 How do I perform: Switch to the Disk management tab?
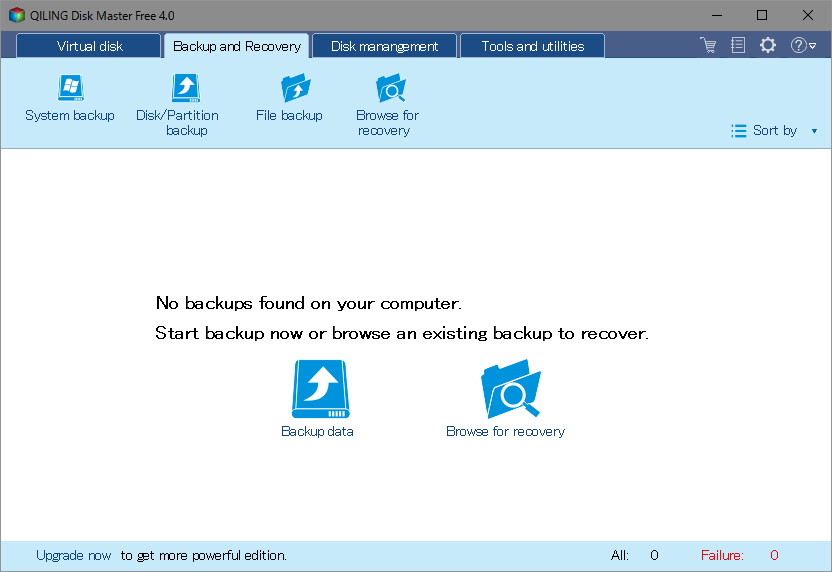pos(384,46)
